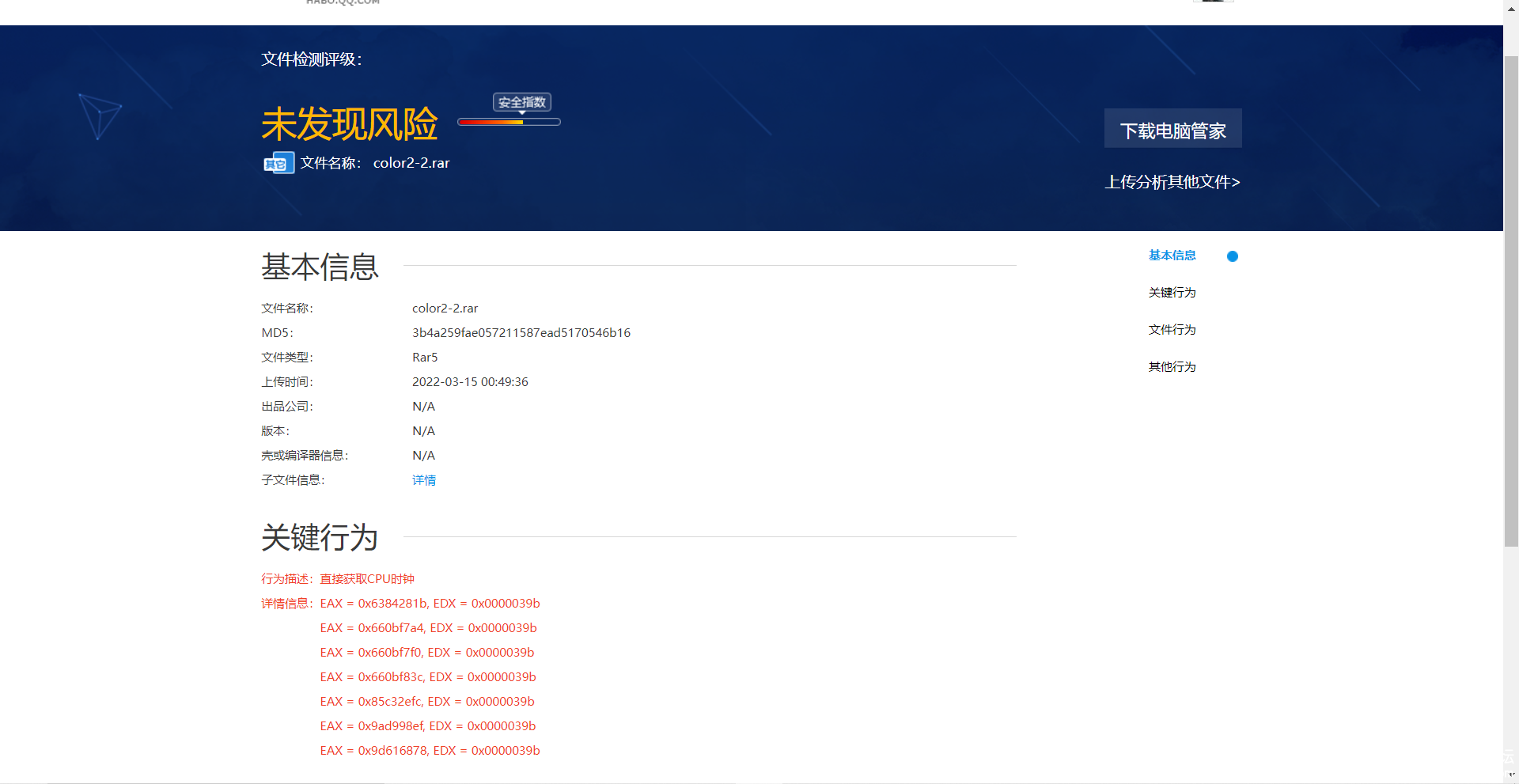Click the 出品公司 label
The width and height of the screenshot is (1519, 784).
pos(287,407)
